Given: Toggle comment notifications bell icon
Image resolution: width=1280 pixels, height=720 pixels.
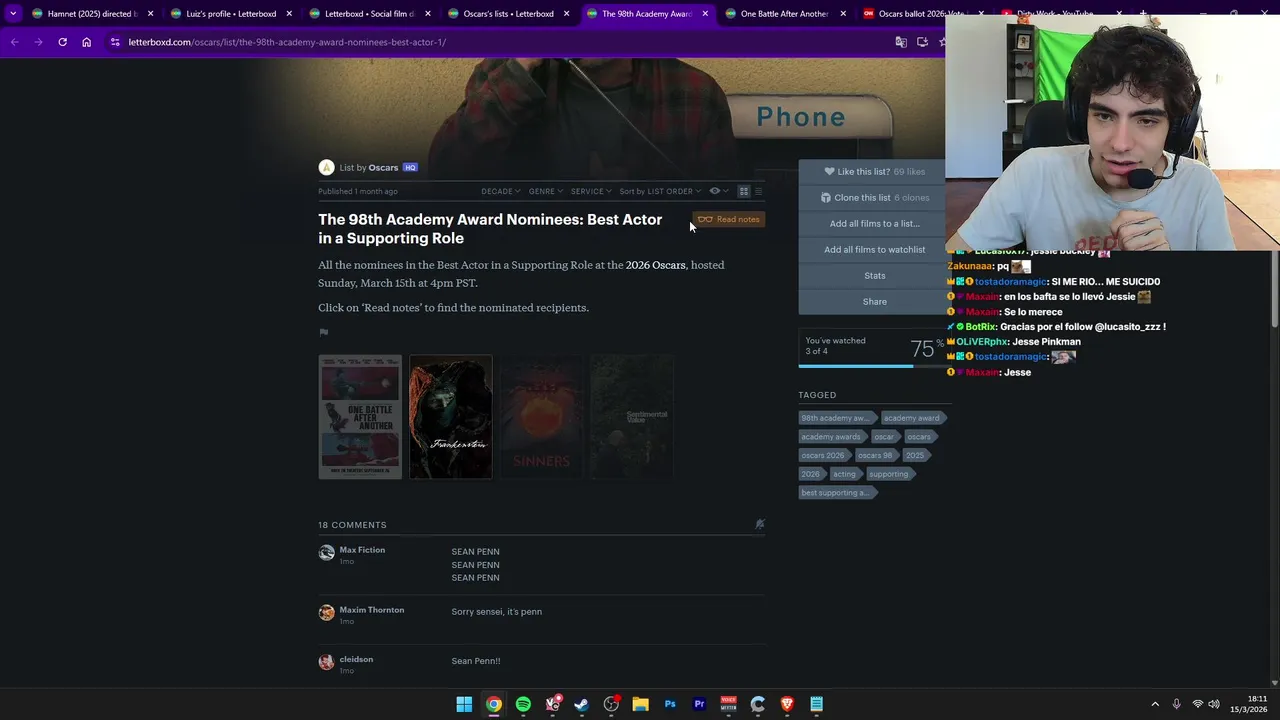Looking at the screenshot, I should pyautogui.click(x=760, y=524).
